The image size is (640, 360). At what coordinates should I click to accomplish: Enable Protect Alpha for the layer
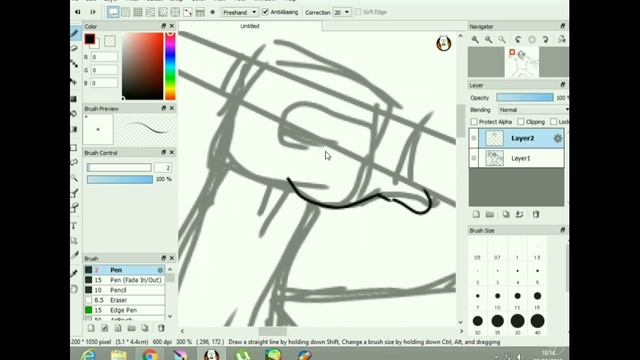coord(474,122)
